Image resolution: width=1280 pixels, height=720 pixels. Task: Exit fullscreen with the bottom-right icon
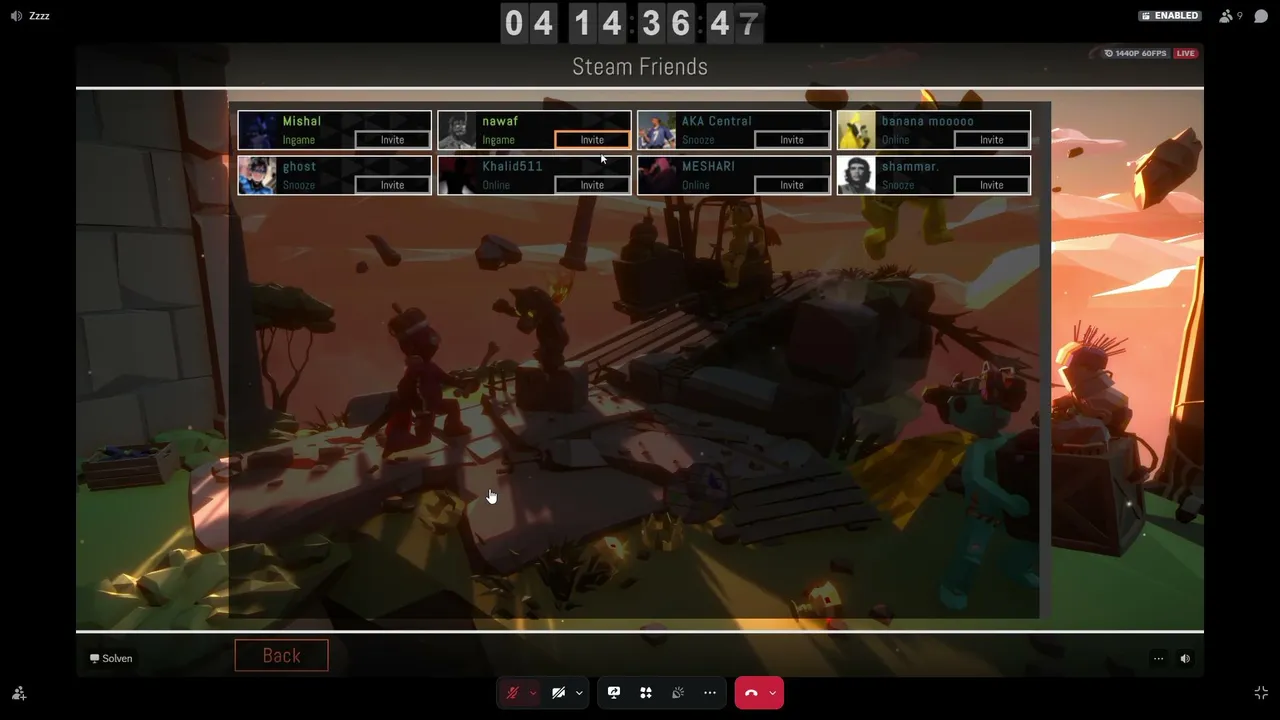tap(1261, 693)
